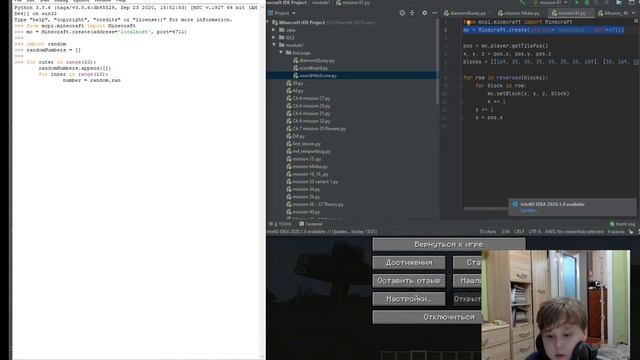Click 'for row in reversed(blocks):' code line
The image size is (640, 360).
pyautogui.click(x=505, y=78)
